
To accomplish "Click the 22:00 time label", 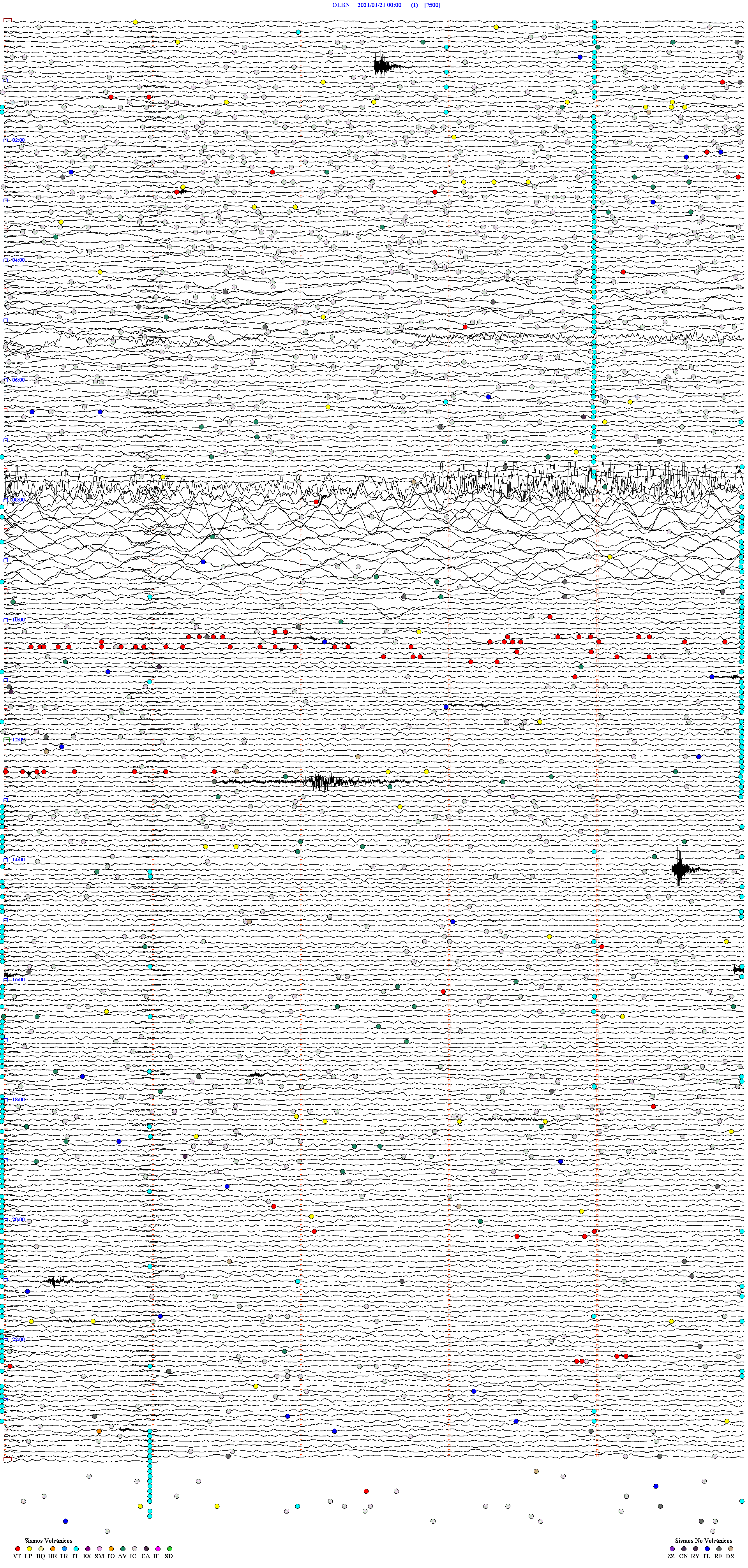I will pos(18,1339).
